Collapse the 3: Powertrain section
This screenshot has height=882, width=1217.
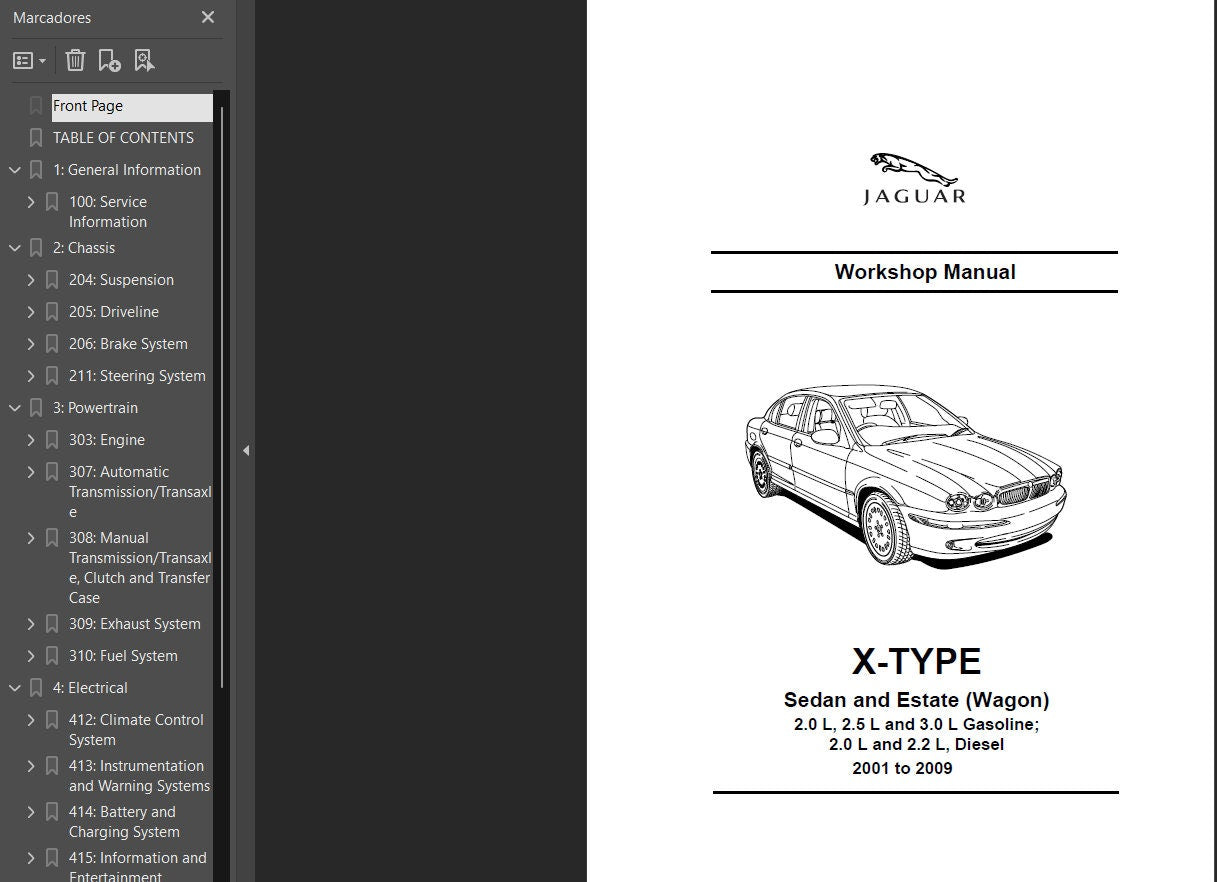tap(15, 408)
